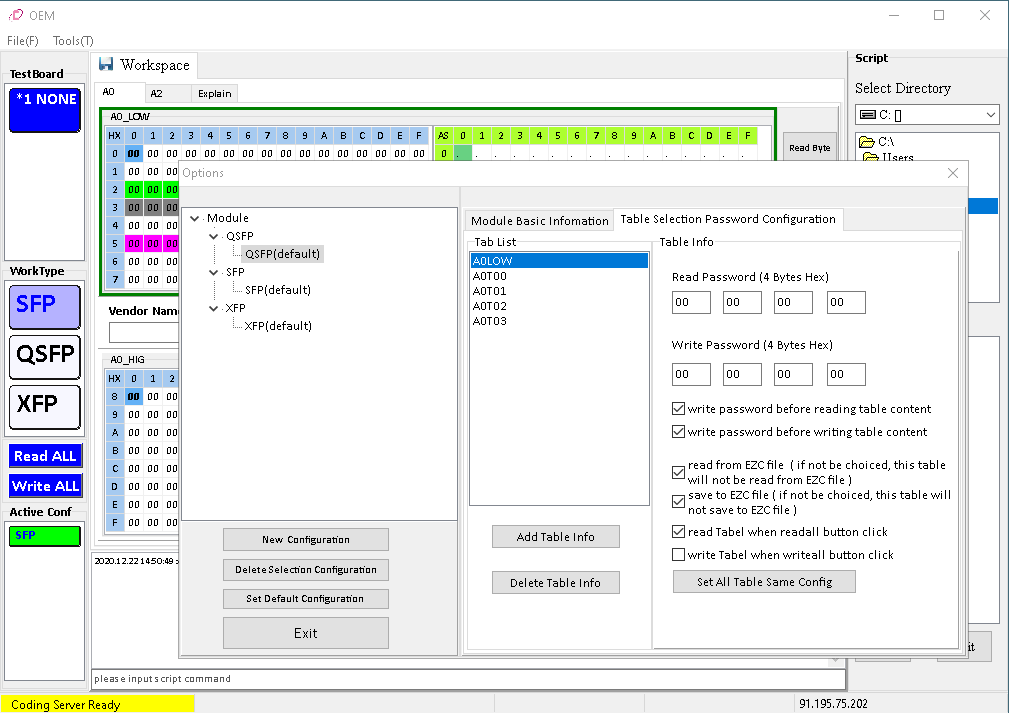Select A0T02 in the Tab List

click(490, 306)
